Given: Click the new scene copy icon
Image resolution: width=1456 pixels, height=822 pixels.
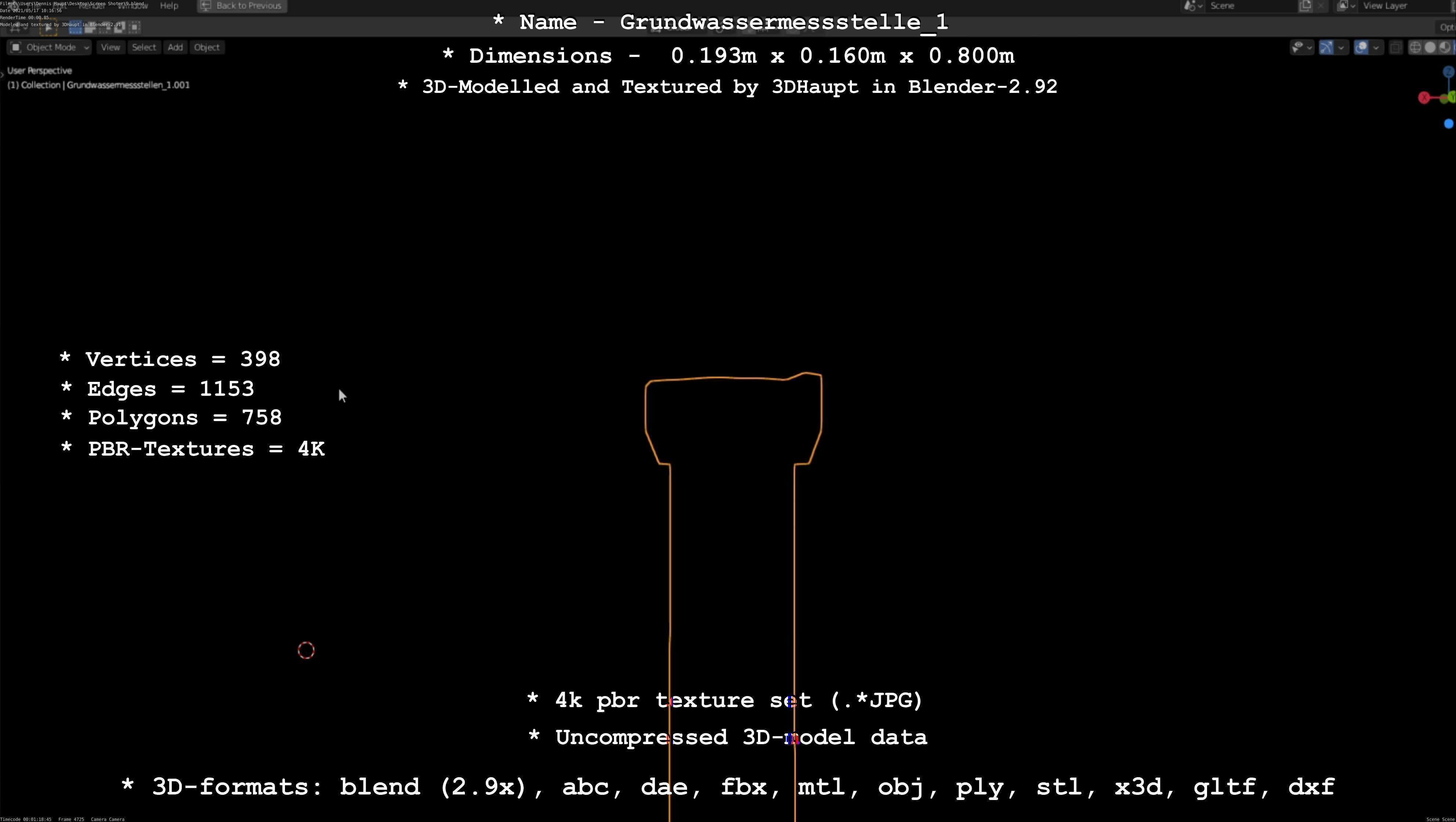Looking at the screenshot, I should click(1305, 6).
